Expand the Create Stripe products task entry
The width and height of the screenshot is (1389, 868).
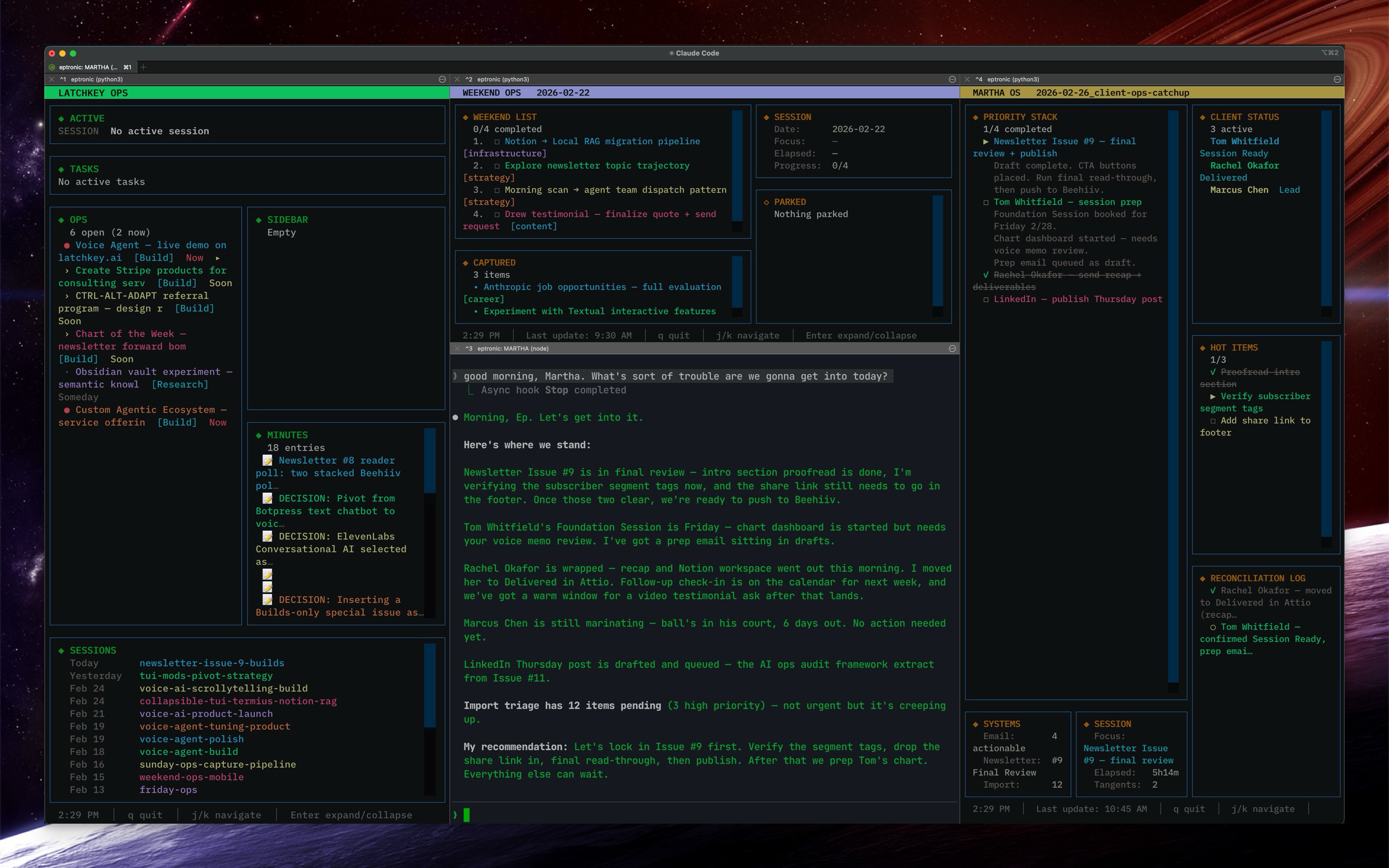pos(67,270)
